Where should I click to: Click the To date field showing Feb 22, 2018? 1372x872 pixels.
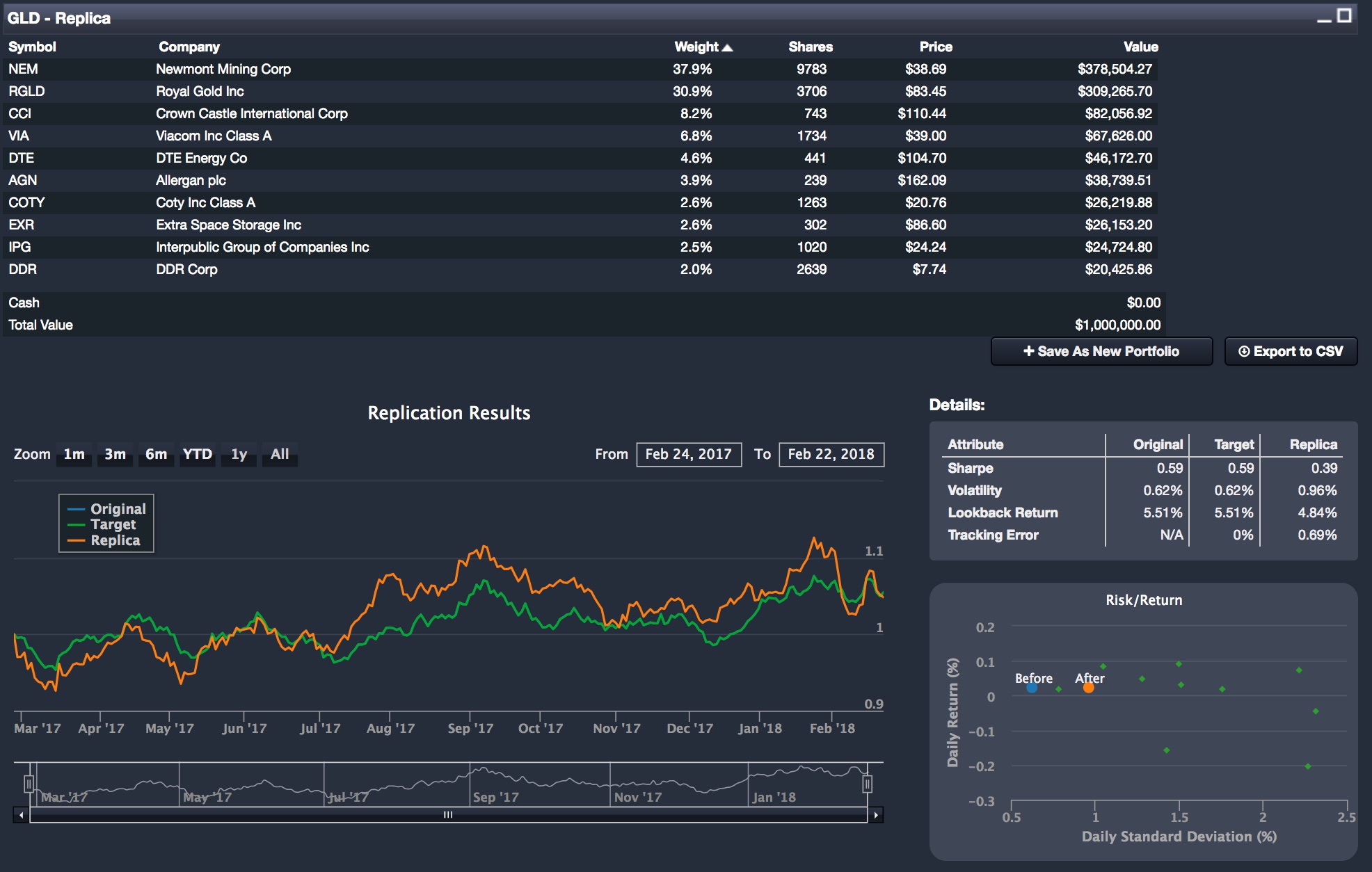pyautogui.click(x=831, y=453)
